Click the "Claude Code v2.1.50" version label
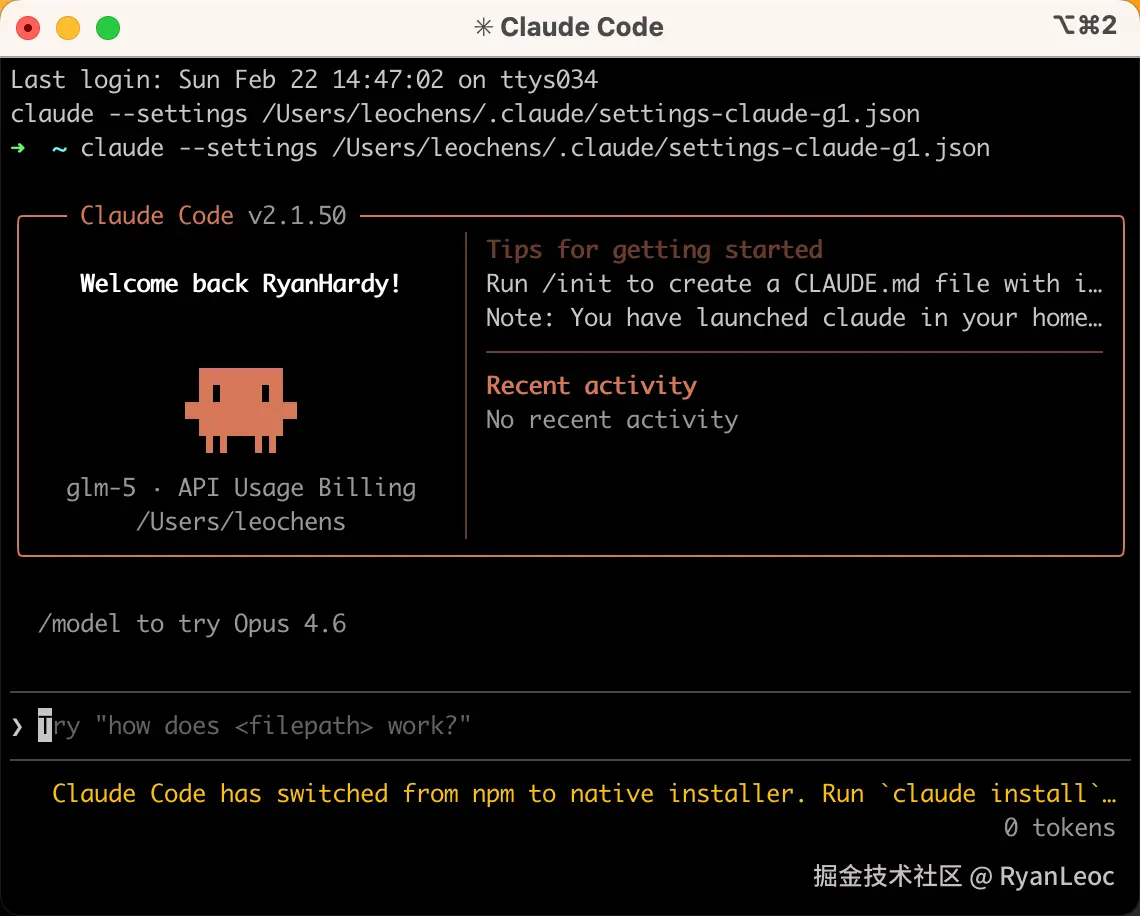Screen dimensions: 1140x916 coord(213,216)
